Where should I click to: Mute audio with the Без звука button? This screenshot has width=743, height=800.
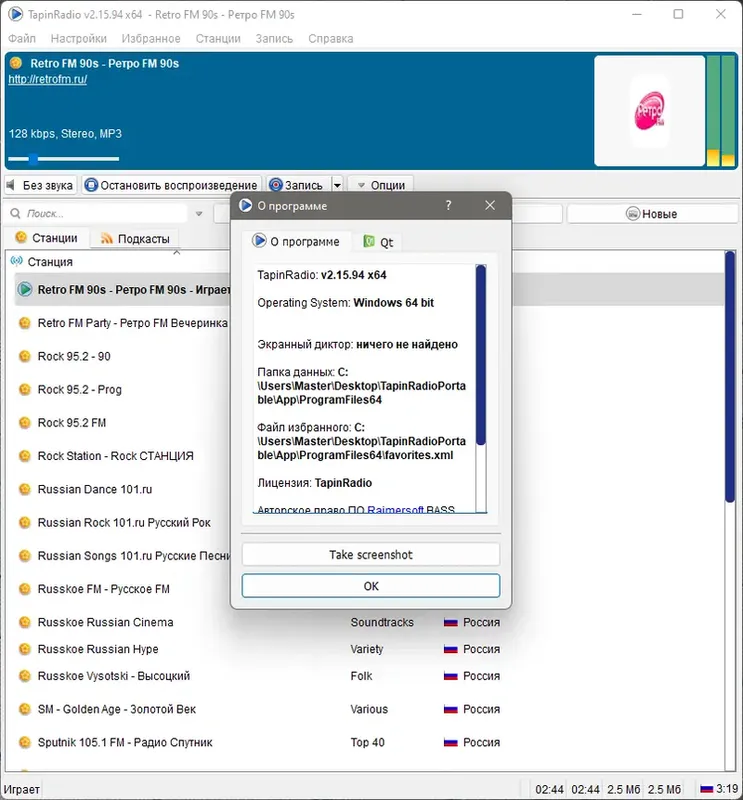tap(40, 185)
